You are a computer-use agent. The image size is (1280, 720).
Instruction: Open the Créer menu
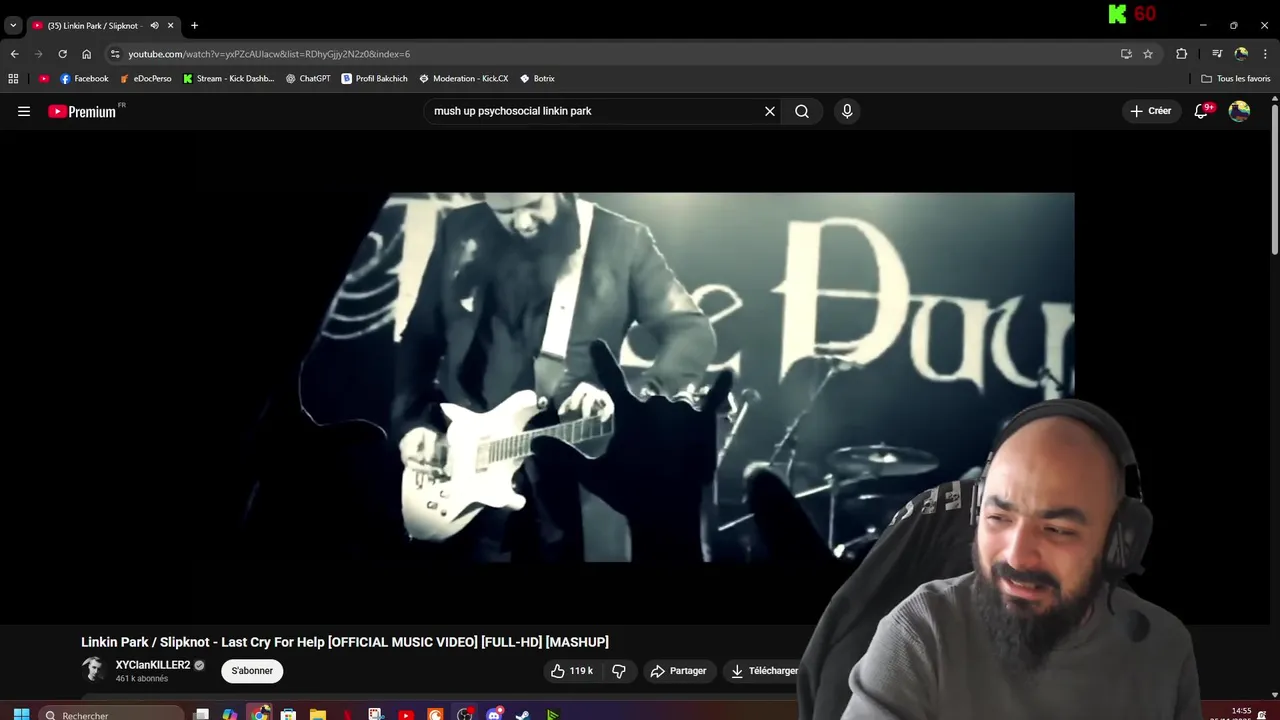pyautogui.click(x=1150, y=111)
